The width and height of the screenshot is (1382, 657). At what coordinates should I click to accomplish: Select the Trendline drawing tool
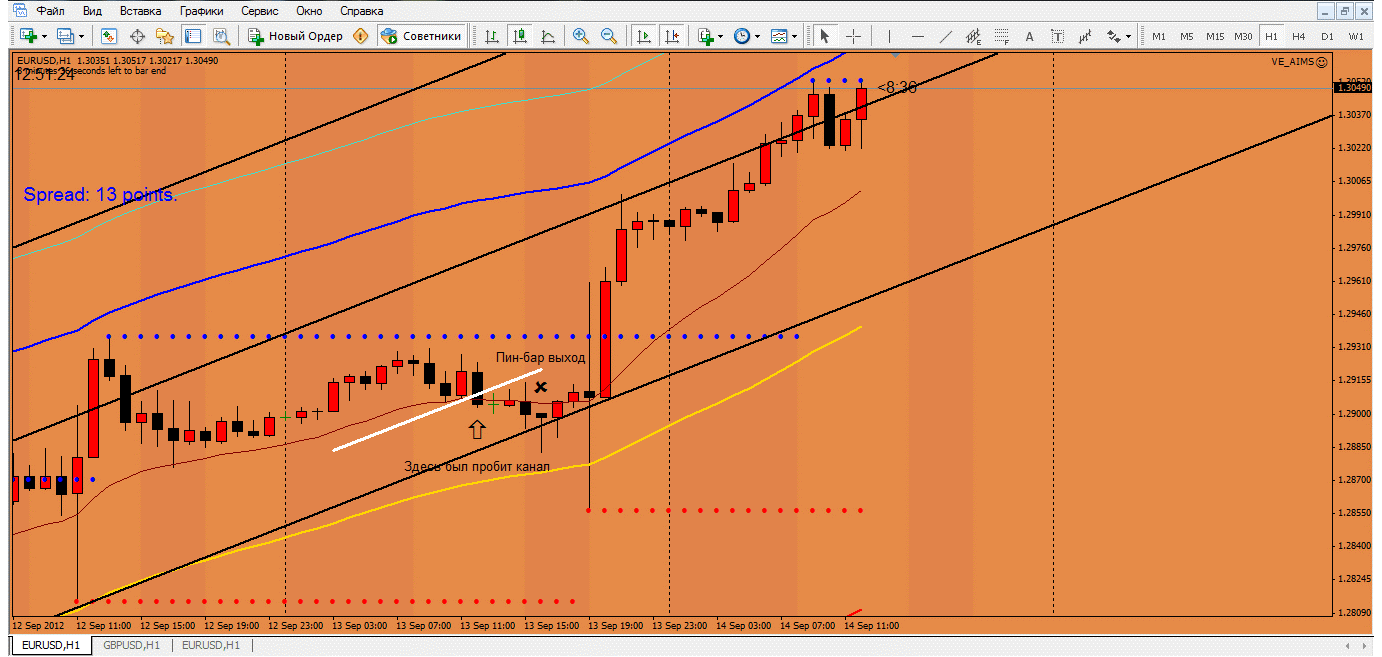945,36
